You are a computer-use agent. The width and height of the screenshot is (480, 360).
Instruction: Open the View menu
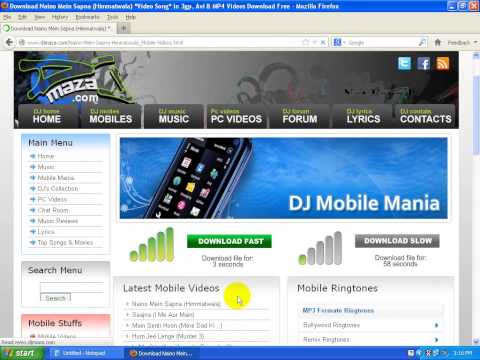[40, 17]
